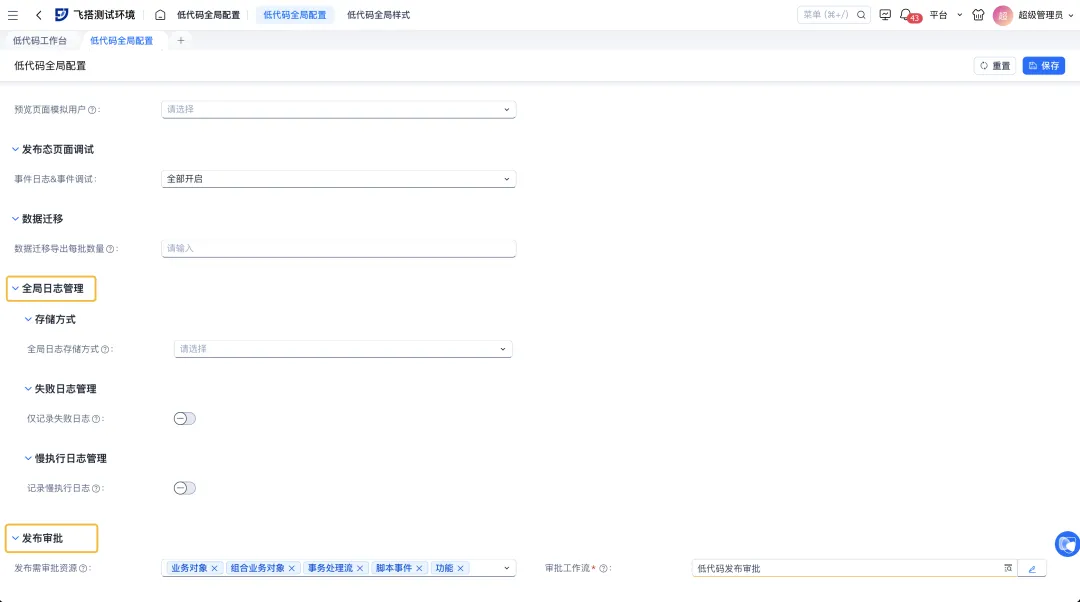Switch to the 低代码工作台 tab
The width and height of the screenshot is (1080, 602).
(40, 41)
